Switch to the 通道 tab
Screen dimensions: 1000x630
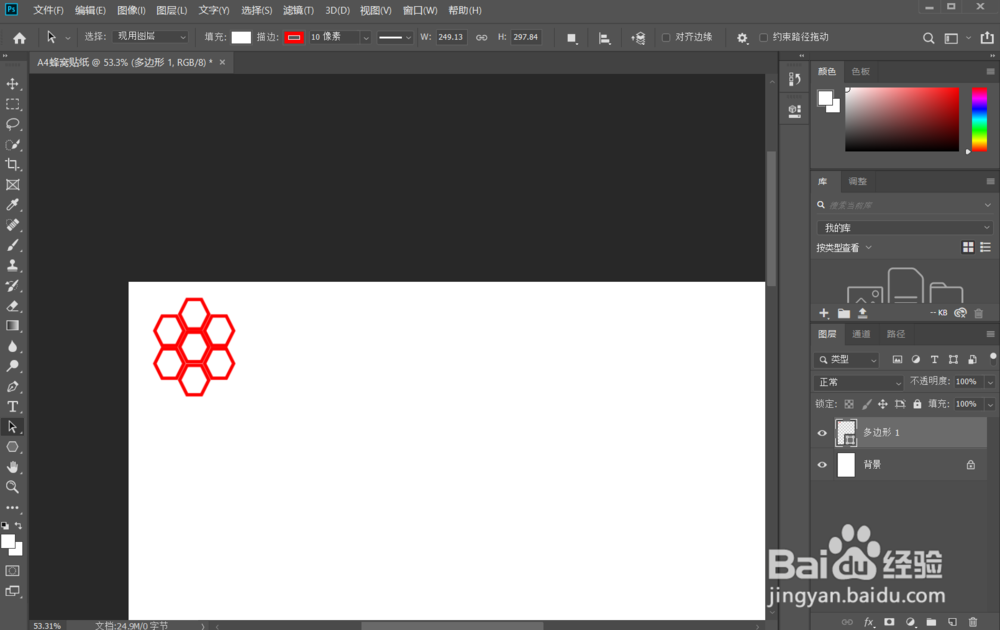[x=861, y=334]
